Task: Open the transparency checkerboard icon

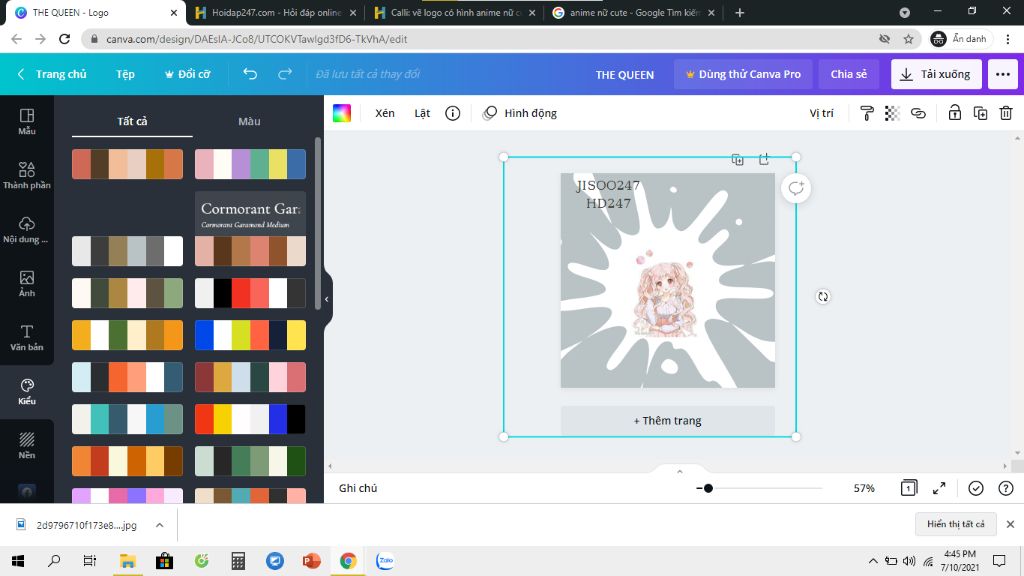Action: pyautogui.click(x=892, y=113)
